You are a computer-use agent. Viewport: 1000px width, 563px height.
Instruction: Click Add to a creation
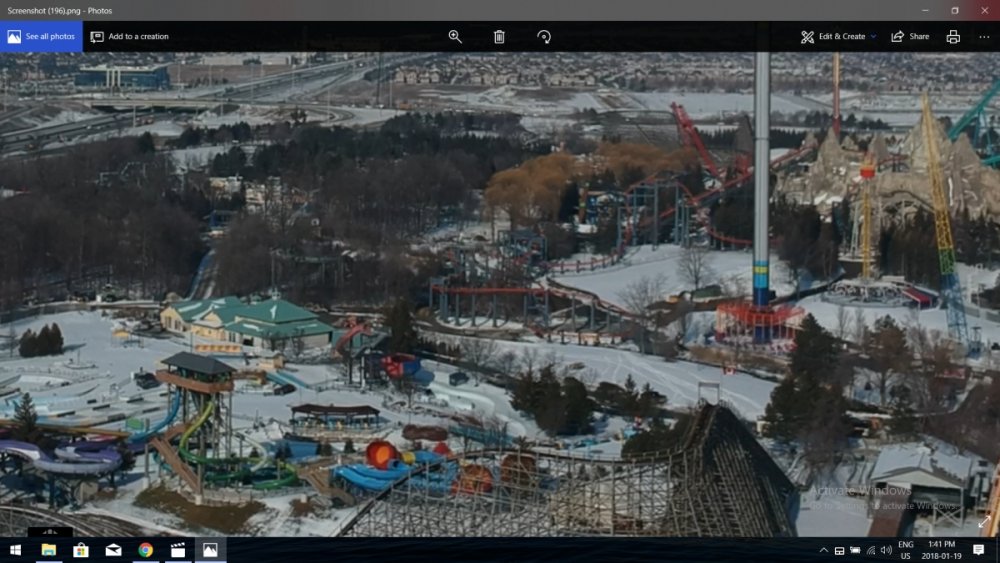[x=130, y=37]
